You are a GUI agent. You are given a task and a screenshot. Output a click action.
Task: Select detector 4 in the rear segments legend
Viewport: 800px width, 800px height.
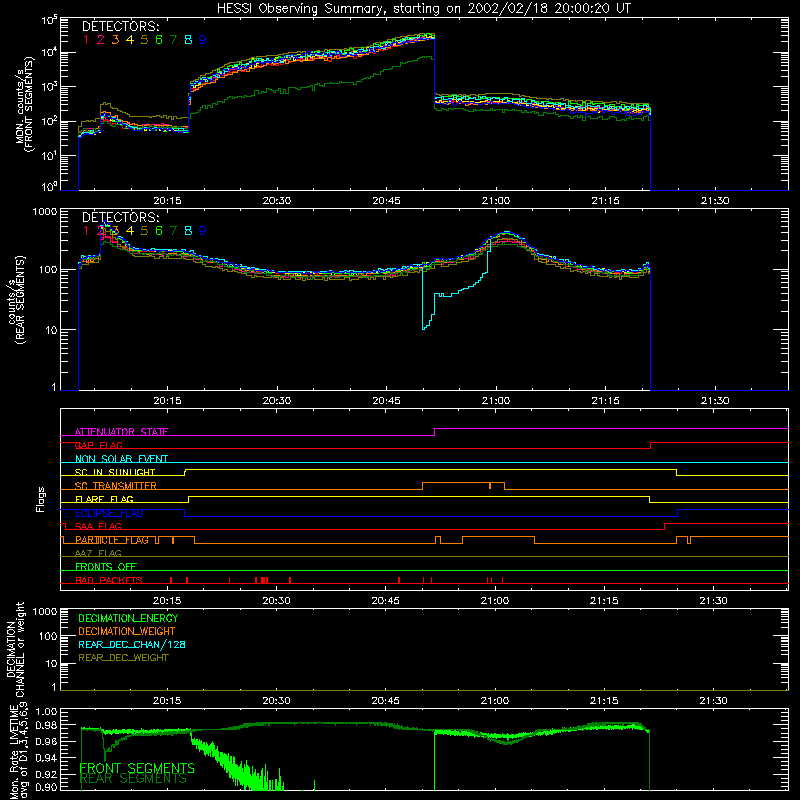tap(130, 231)
